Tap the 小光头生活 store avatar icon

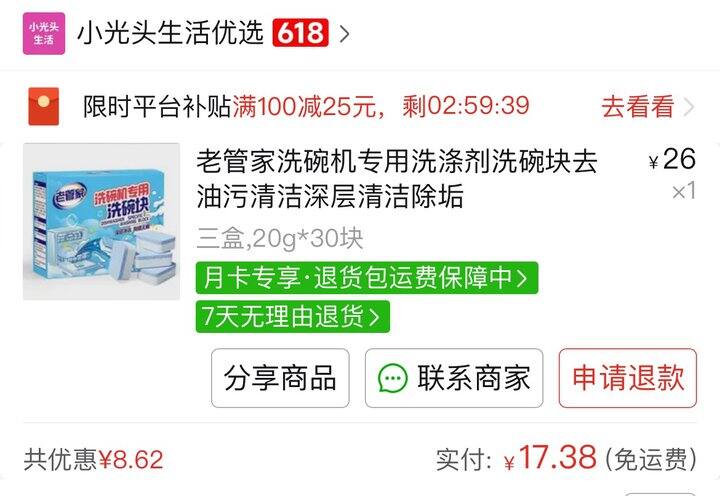click(x=44, y=34)
